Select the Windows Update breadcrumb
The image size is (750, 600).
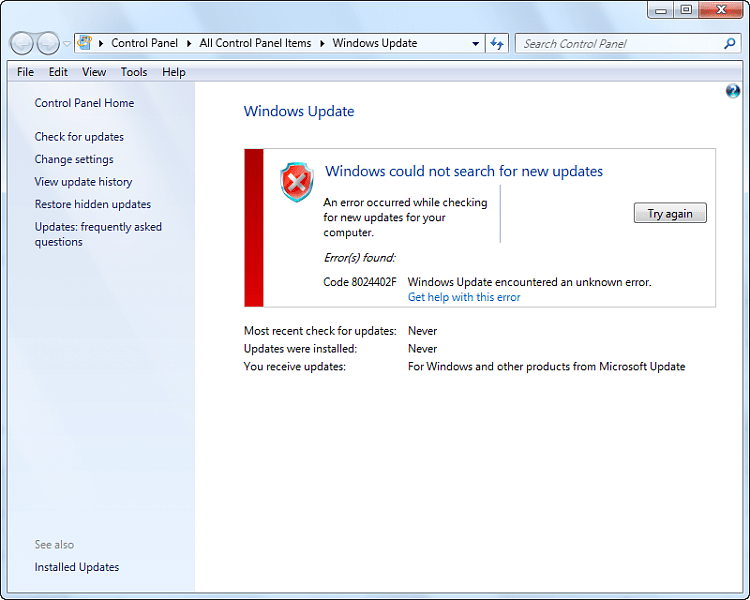(375, 44)
